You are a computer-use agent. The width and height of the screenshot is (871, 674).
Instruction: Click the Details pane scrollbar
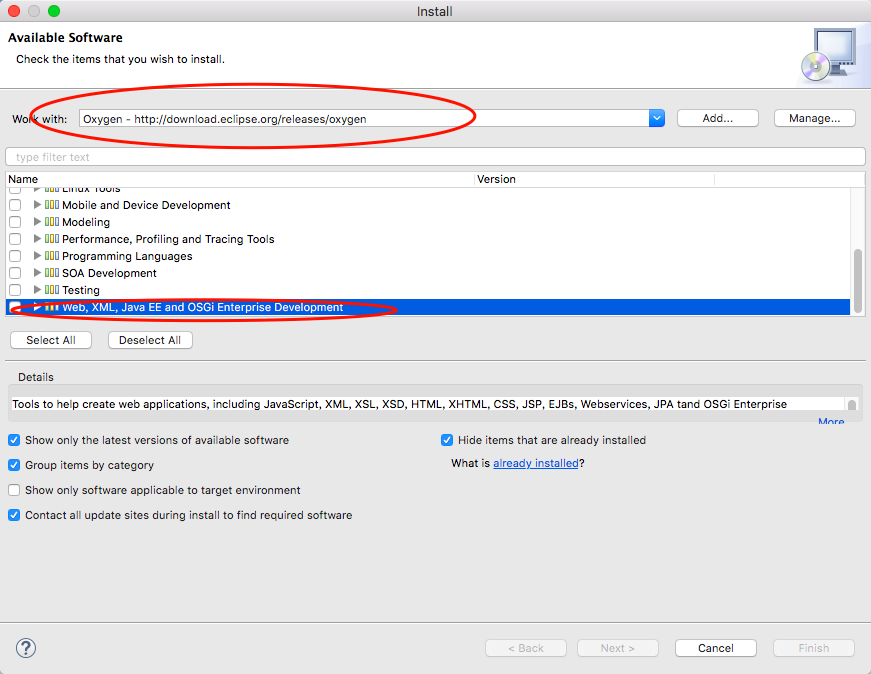point(852,404)
